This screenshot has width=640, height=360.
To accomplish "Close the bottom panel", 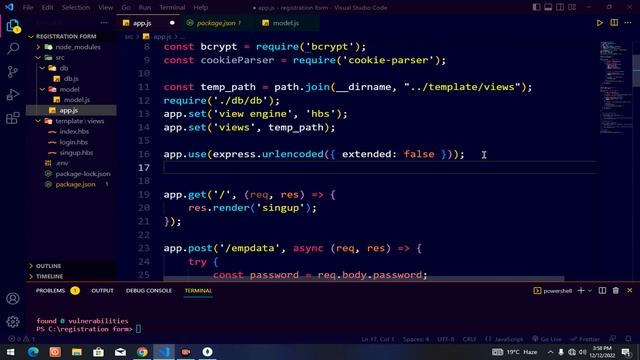I will point(629,291).
